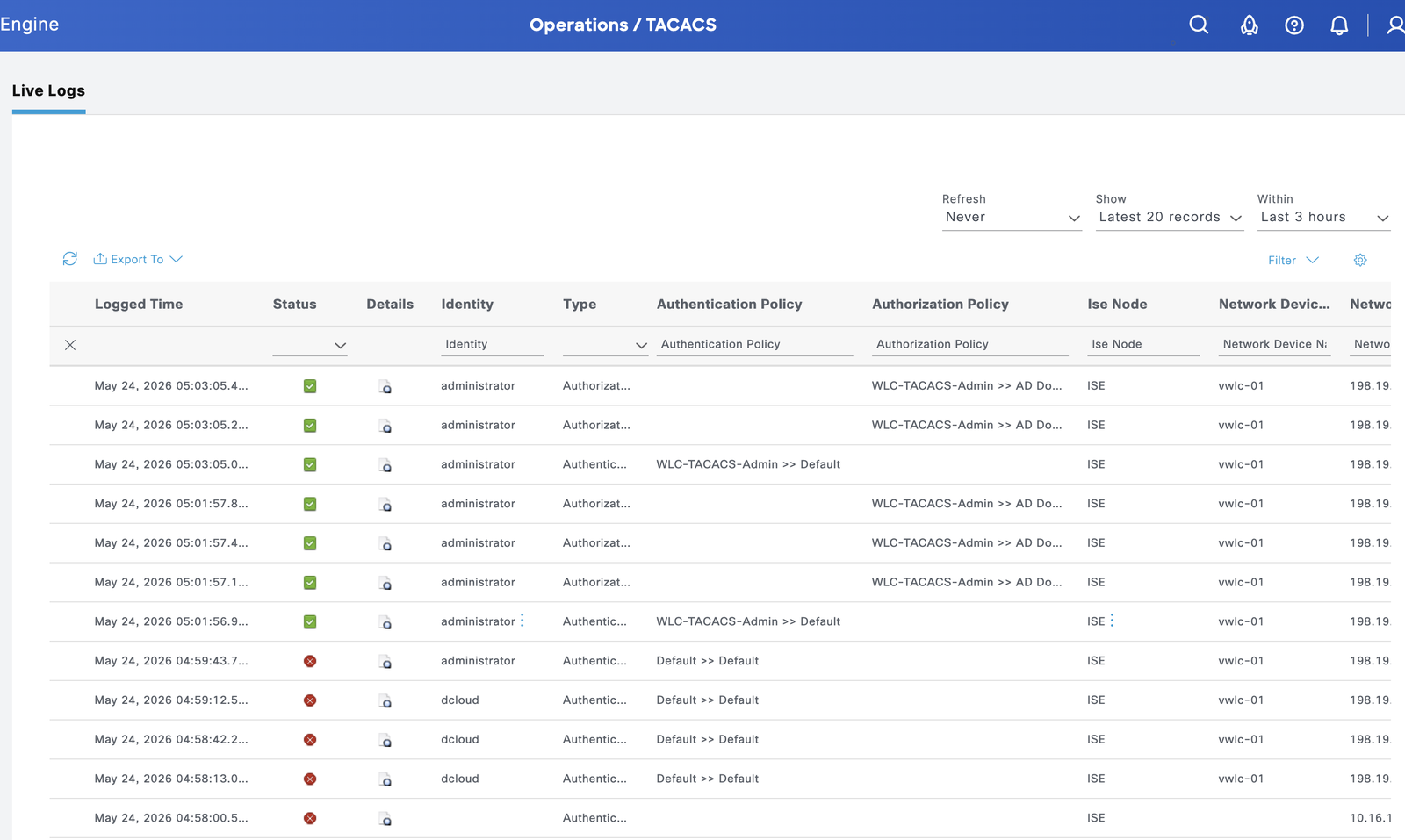Click the Authorization Policy filter input
This screenshot has width=1405, height=840.
[970, 344]
